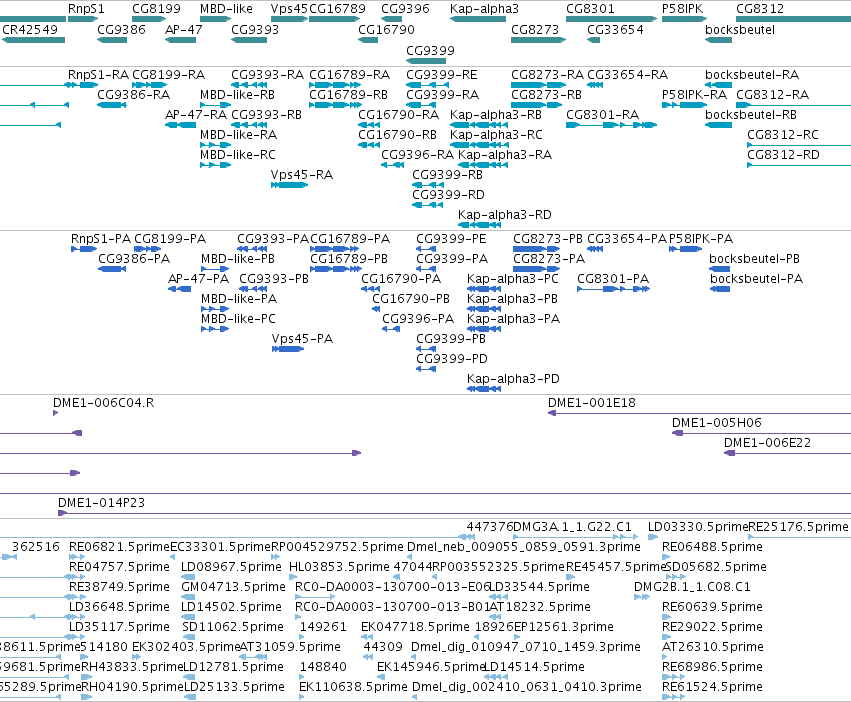Image resolution: width=851 pixels, height=702 pixels.
Task: Open the GM04713.5prime EST label
Action: (233, 586)
